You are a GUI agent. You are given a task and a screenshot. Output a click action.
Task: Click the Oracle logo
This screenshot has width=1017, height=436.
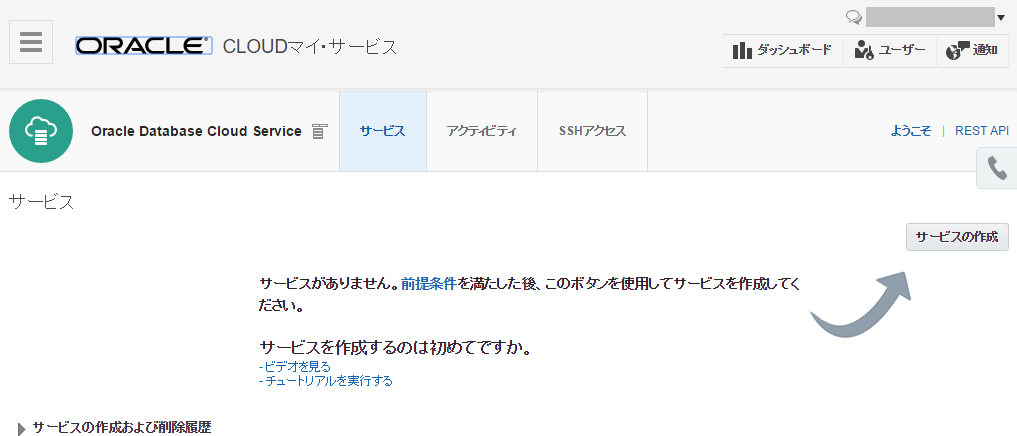(x=143, y=46)
